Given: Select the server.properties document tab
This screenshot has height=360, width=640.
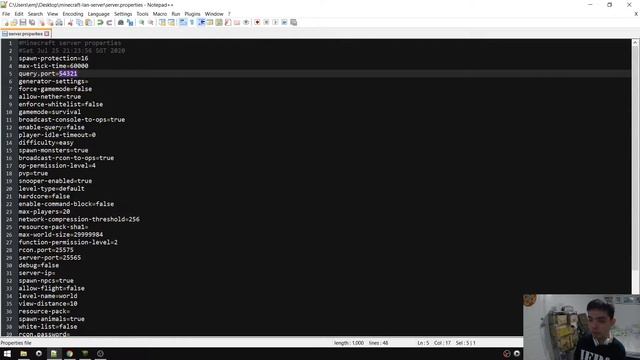Looking at the screenshot, I should click(25, 34).
